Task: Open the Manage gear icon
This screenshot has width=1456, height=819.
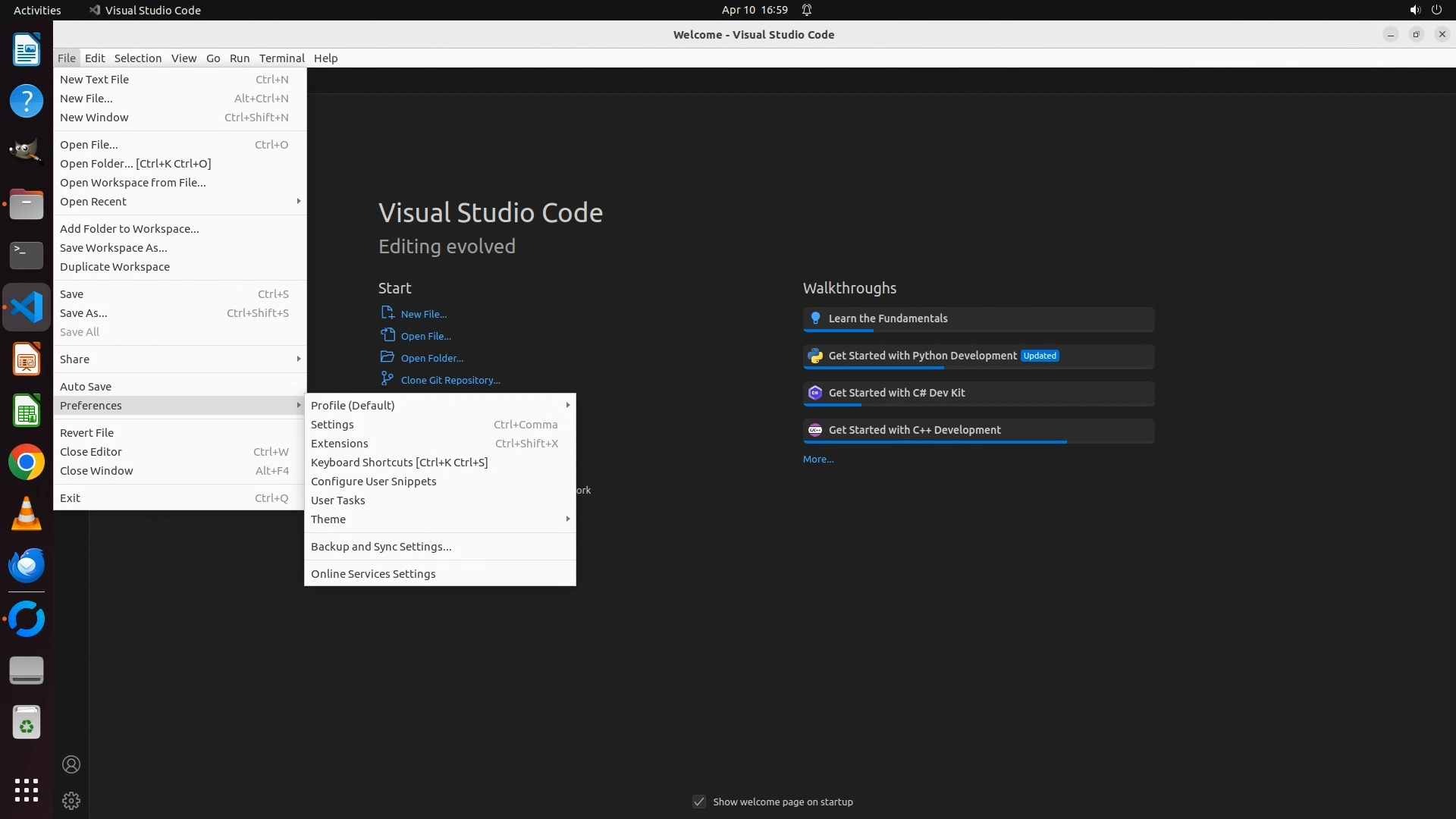Action: [x=71, y=801]
